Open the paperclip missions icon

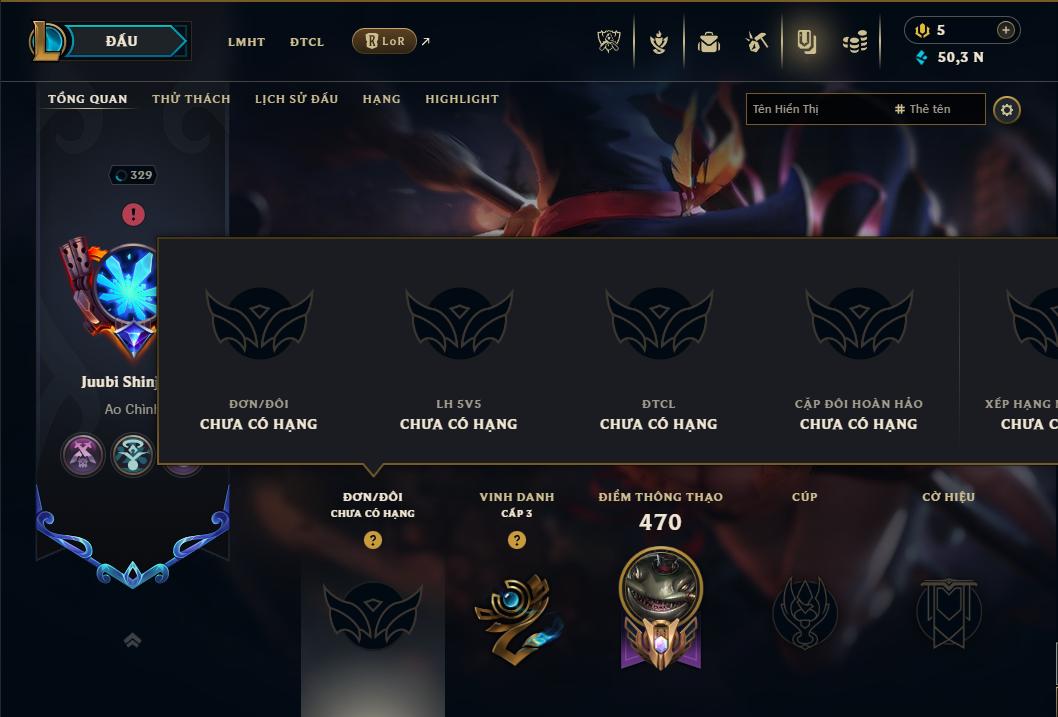click(x=806, y=42)
